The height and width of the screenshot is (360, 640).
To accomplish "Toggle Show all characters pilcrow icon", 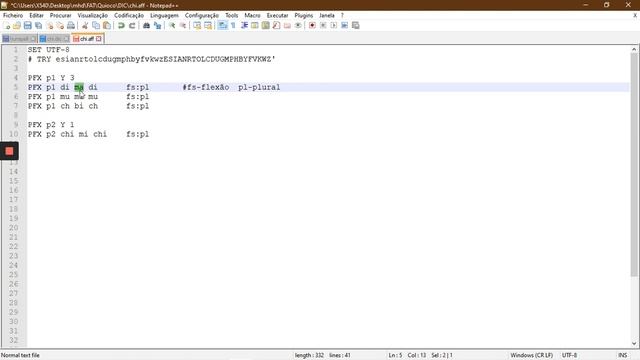I will (233, 25).
